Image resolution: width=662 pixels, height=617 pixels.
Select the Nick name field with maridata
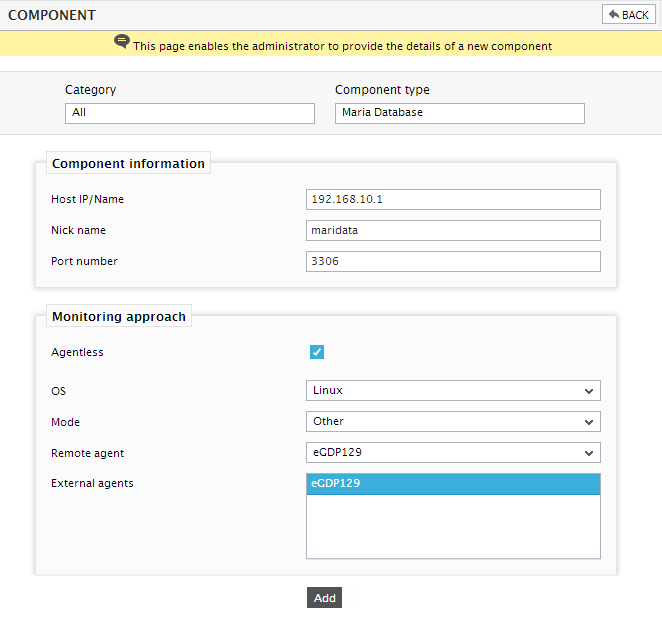(x=453, y=230)
